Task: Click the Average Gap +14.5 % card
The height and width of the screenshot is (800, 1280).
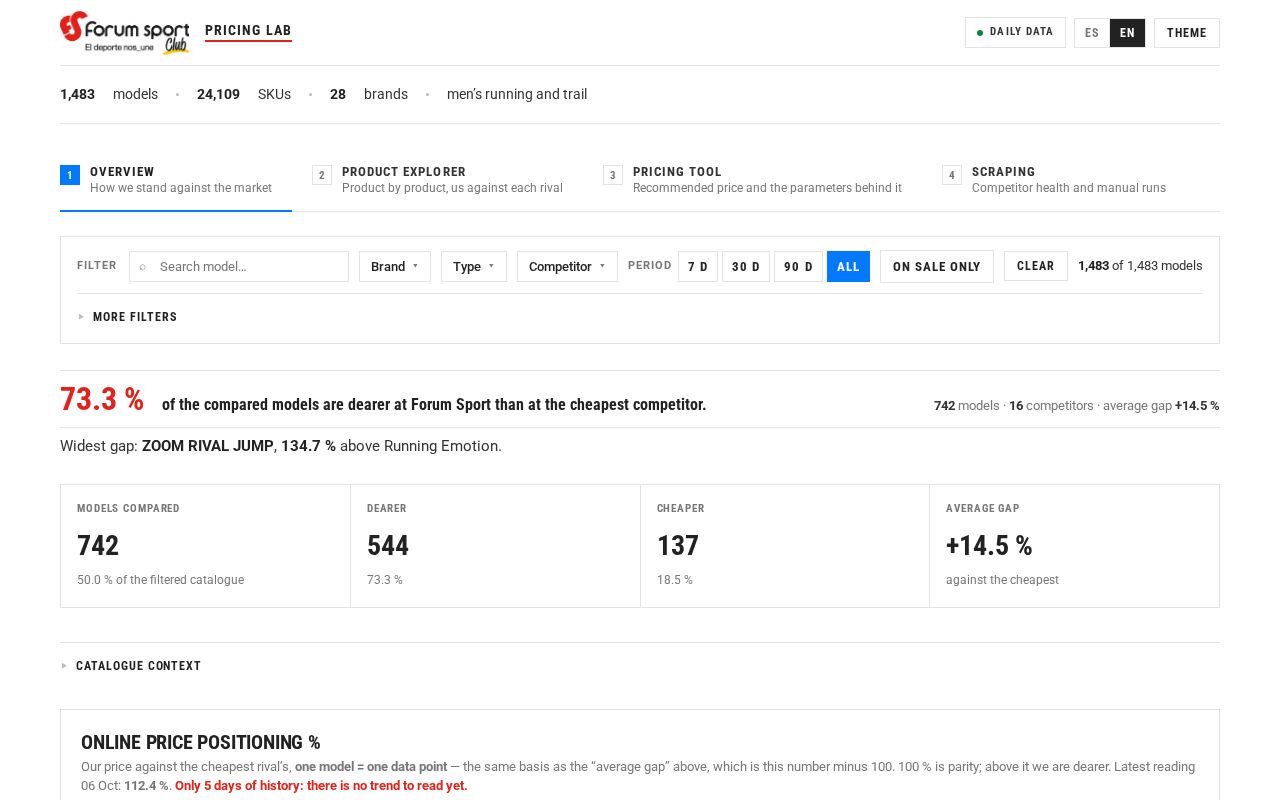Action: tap(1074, 546)
